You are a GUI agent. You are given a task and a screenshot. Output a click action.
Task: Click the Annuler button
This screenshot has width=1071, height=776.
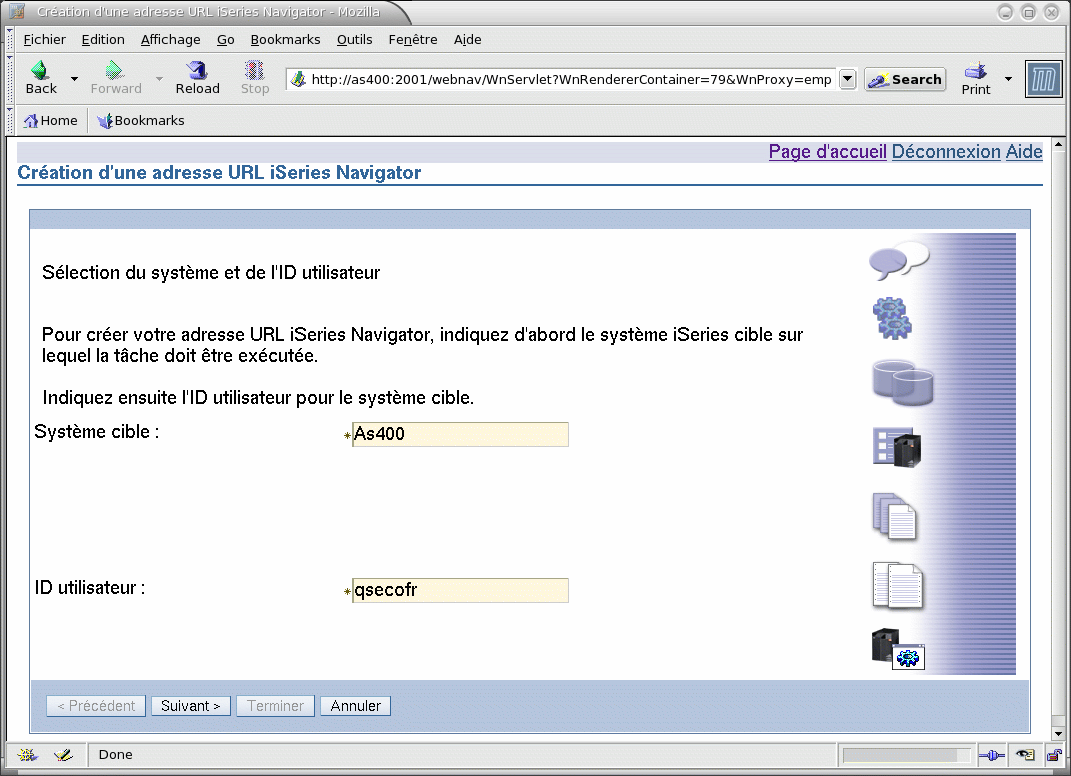[355, 706]
